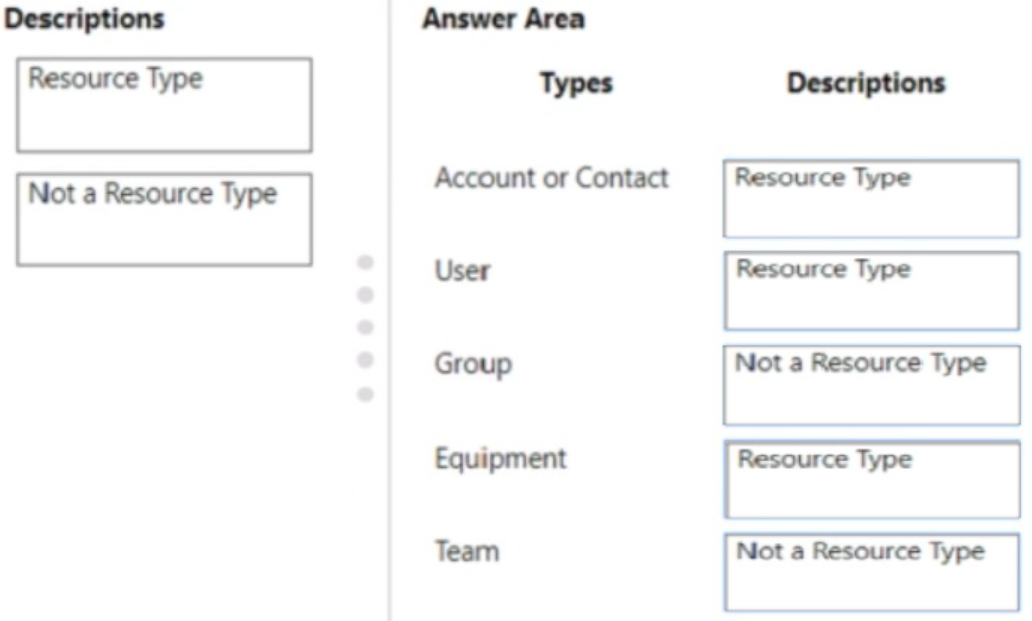Click the answer box beside Equipment

point(871,479)
